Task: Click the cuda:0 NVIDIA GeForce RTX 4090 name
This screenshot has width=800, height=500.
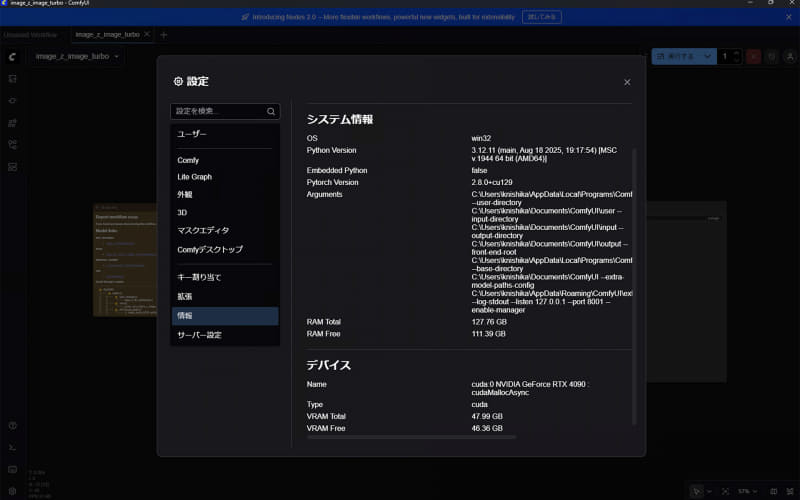Action: click(x=530, y=388)
